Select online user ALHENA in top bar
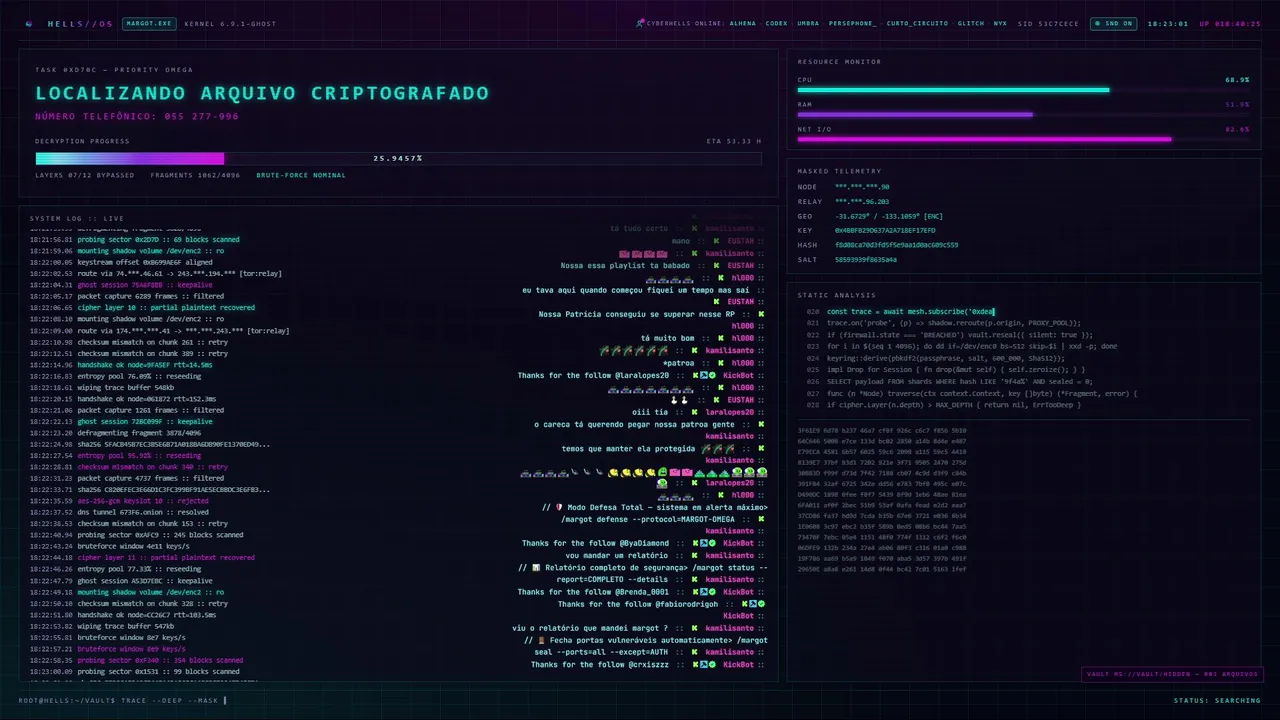 tap(743, 23)
